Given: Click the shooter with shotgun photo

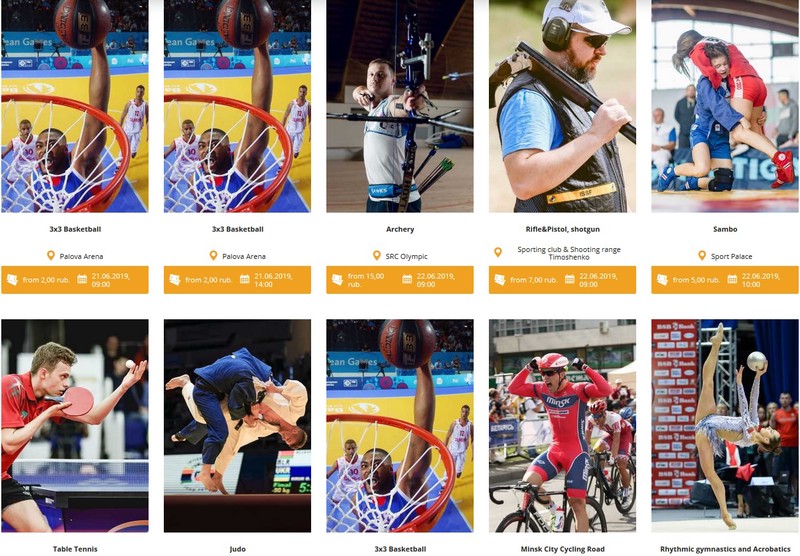Looking at the screenshot, I should (562, 106).
